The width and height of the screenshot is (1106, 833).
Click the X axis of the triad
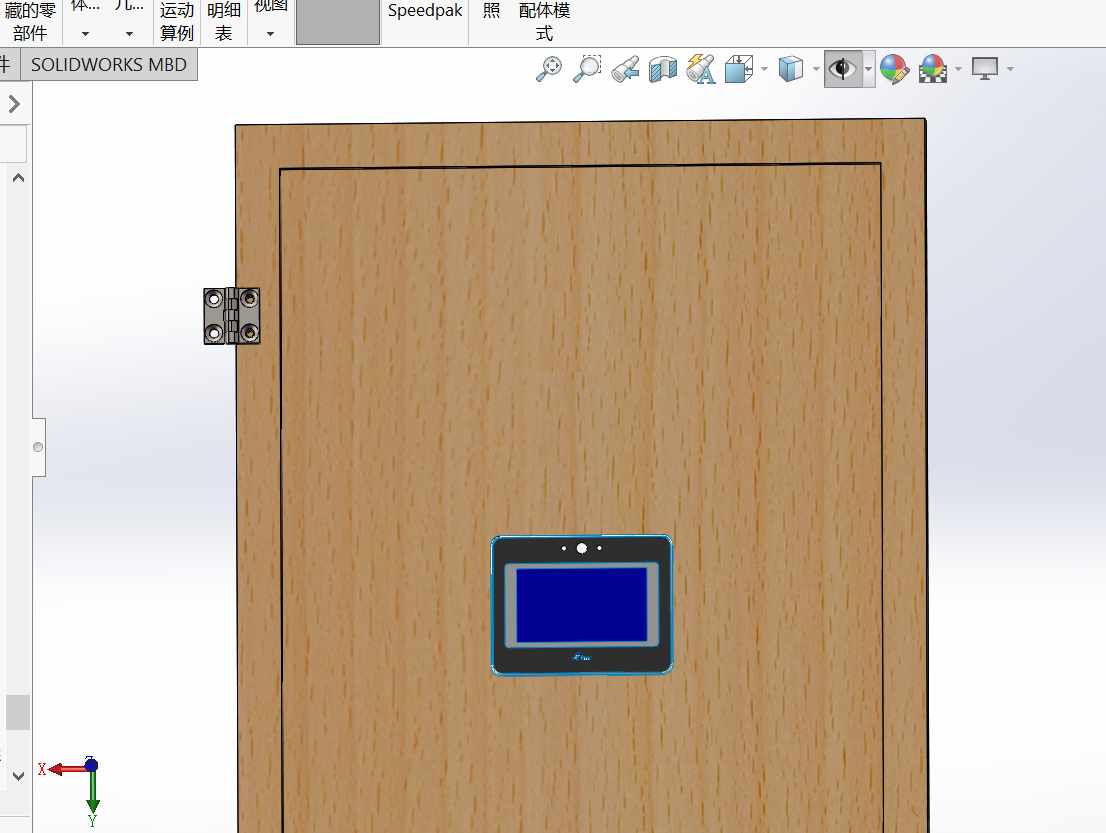[65, 769]
